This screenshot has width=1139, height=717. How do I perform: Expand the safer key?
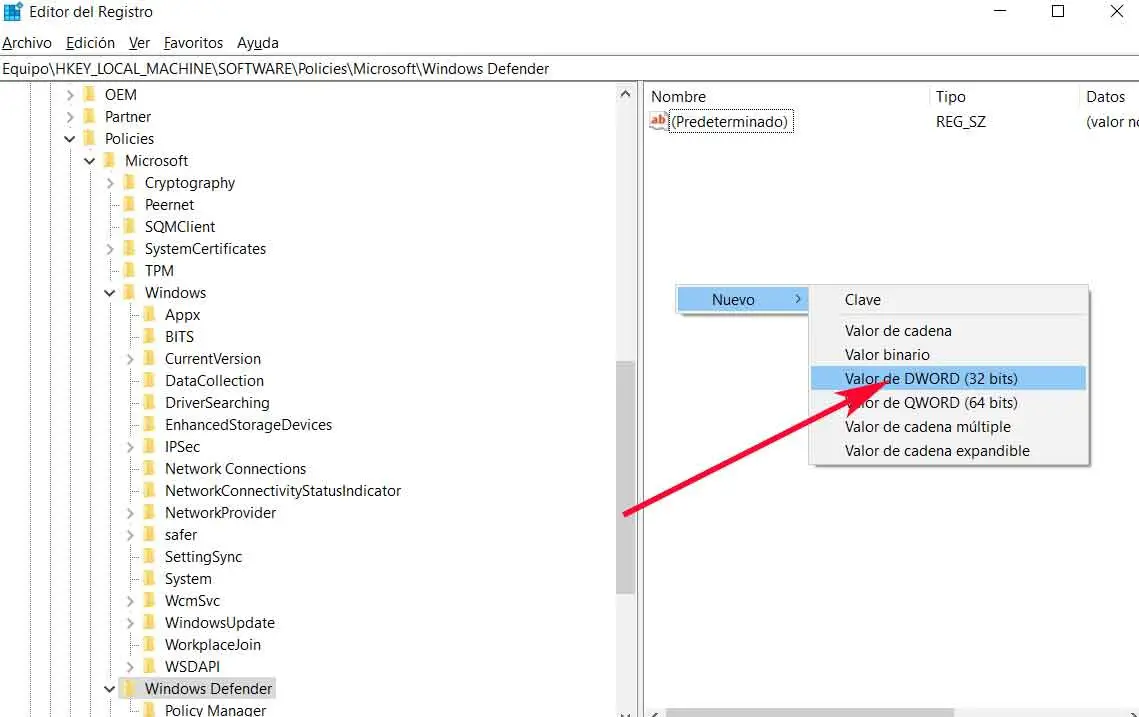130,535
